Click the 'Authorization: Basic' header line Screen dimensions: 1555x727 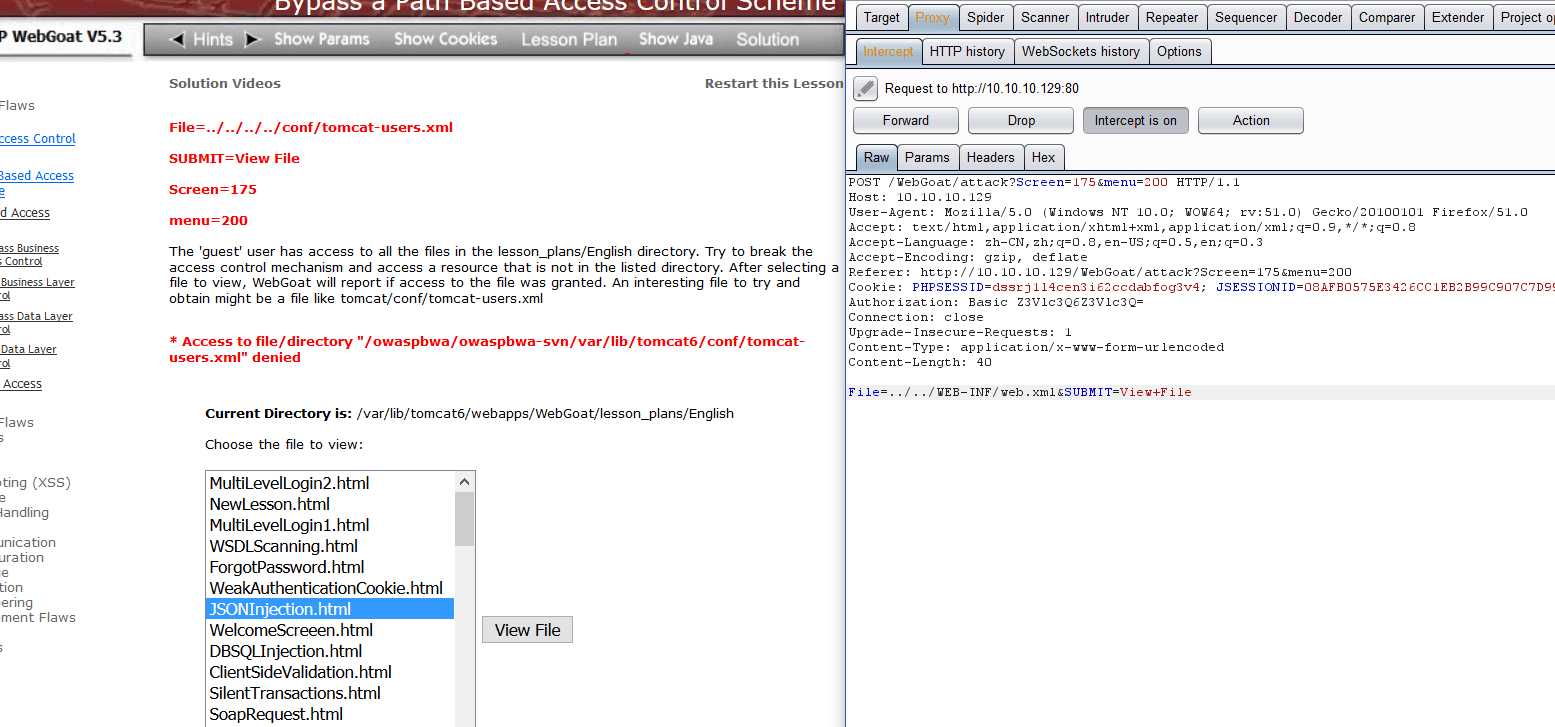(x=996, y=302)
